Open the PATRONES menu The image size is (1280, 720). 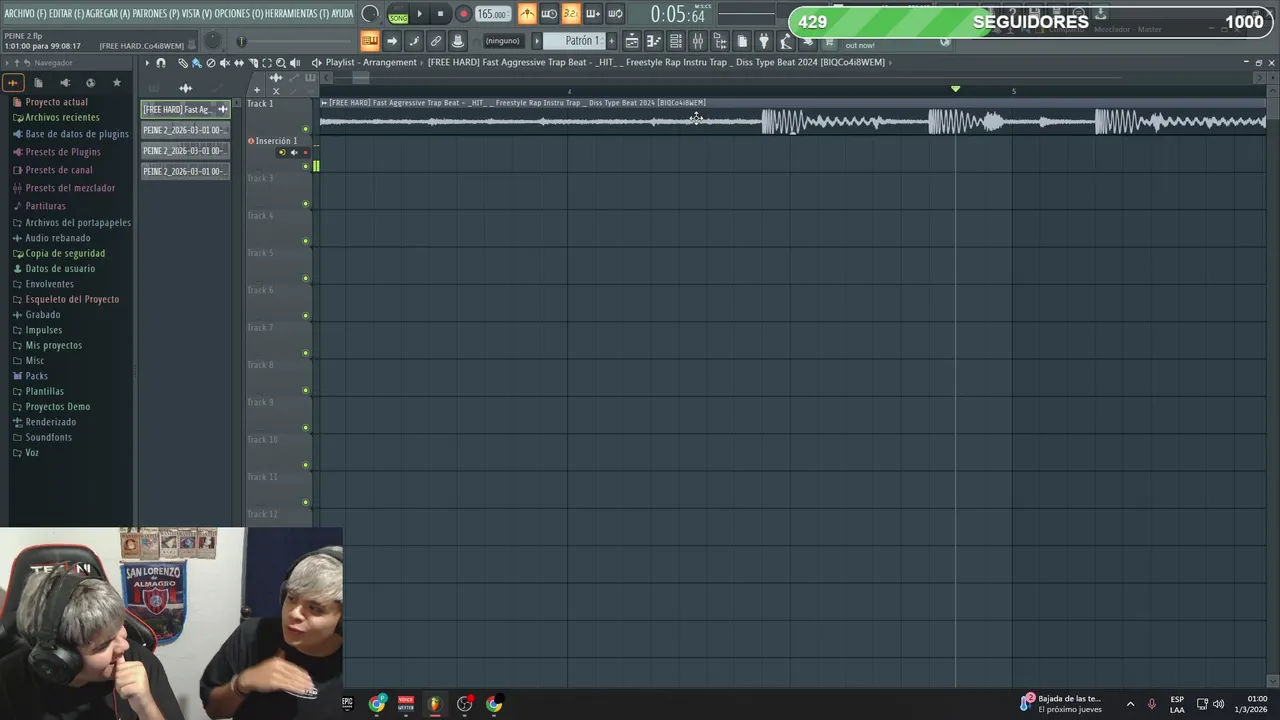tap(157, 14)
